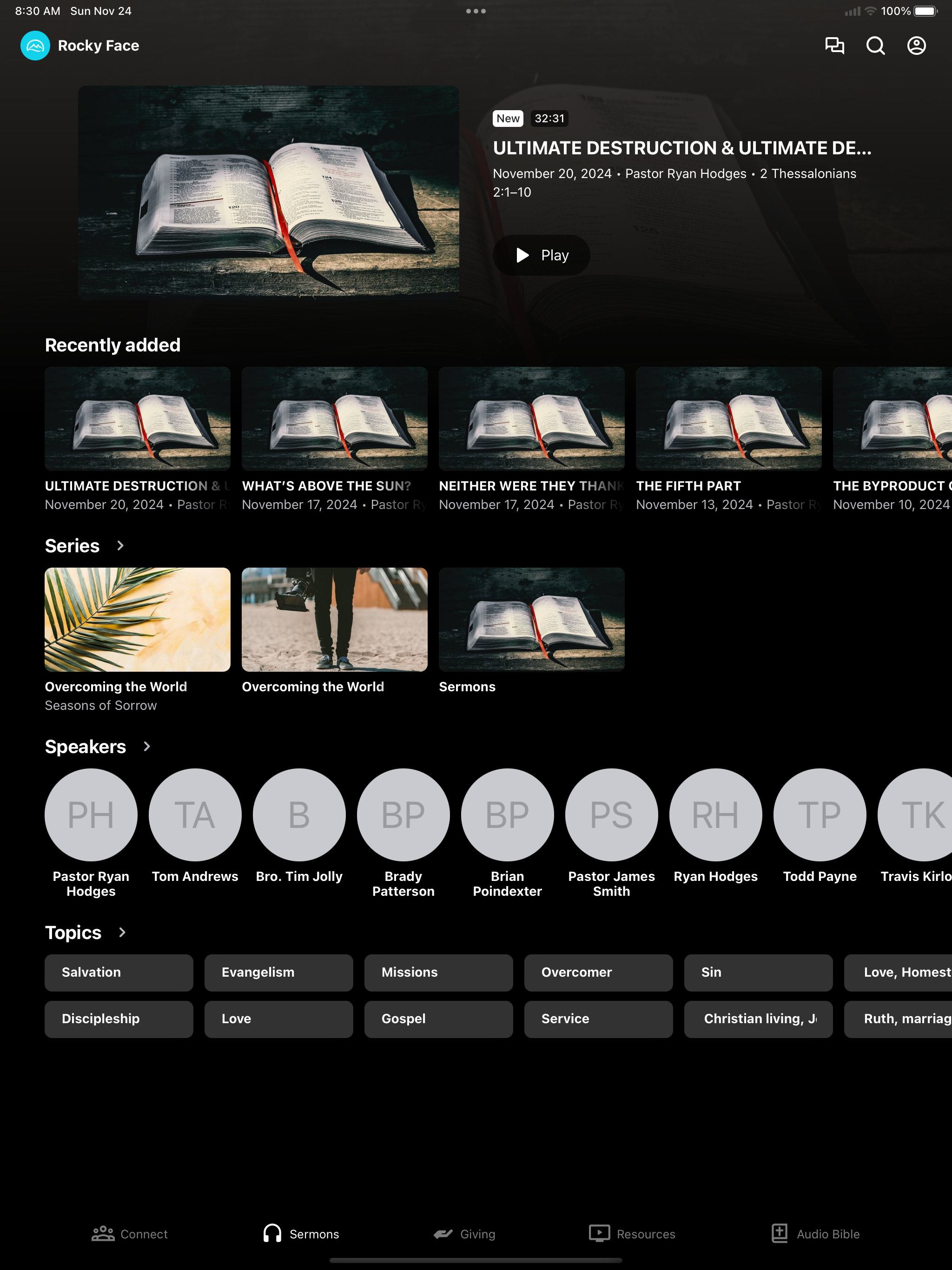Screen dimensions: 952x1270
Task: Choose the Discipleship topic
Action: tap(119, 1019)
